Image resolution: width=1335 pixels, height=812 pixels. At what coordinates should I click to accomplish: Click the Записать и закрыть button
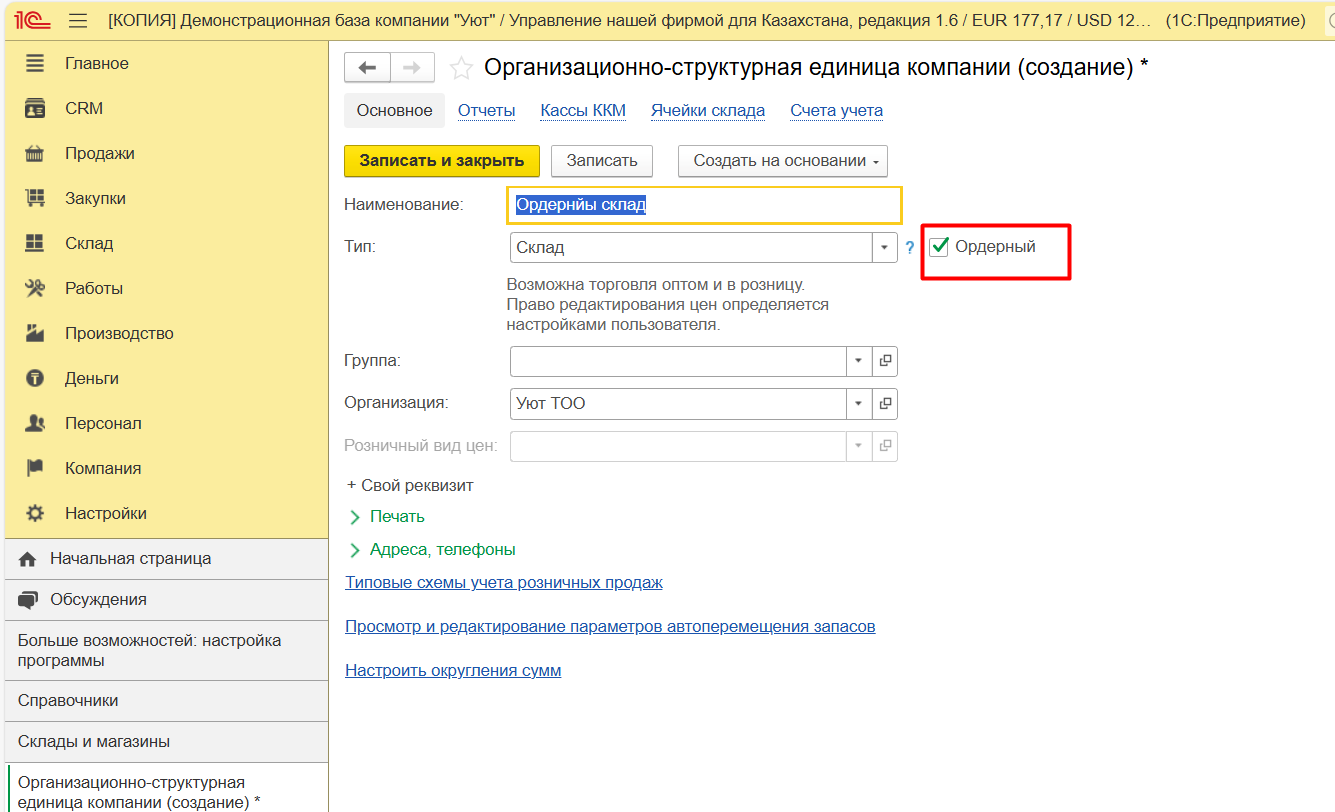pyautogui.click(x=441, y=161)
